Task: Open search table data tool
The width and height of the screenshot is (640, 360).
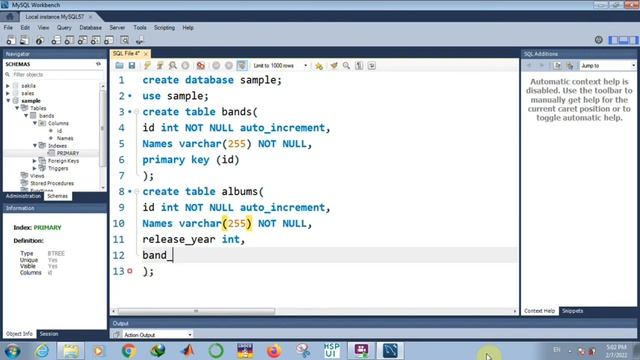Action: point(124,40)
